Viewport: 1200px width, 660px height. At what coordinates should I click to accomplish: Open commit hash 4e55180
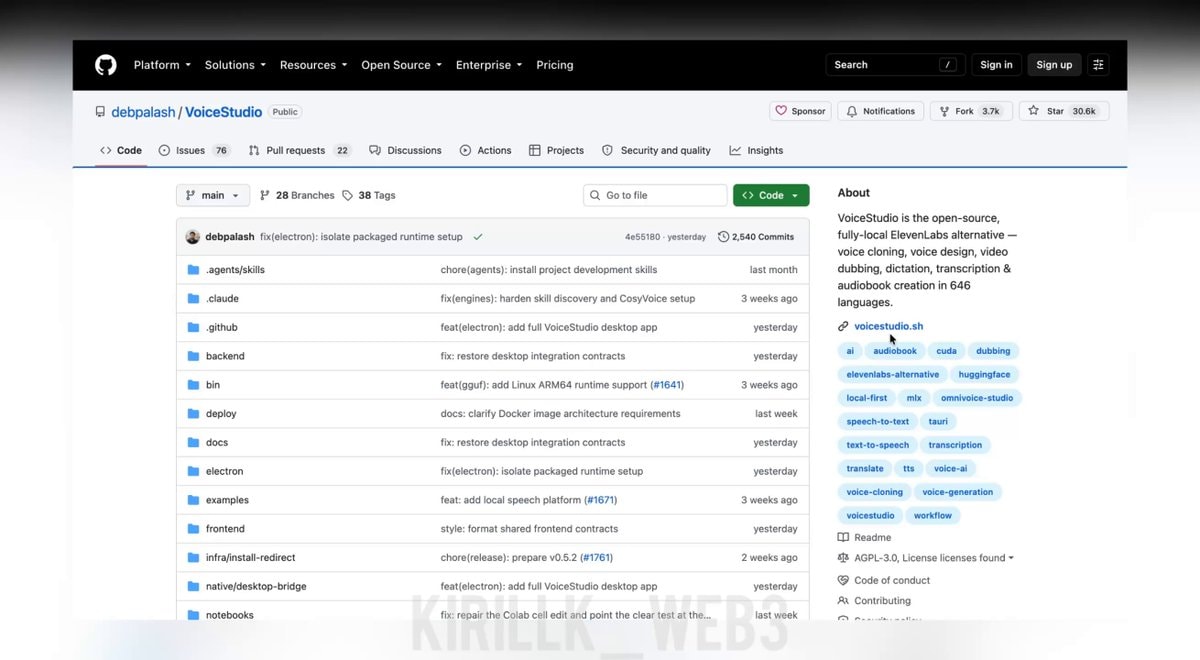643,237
